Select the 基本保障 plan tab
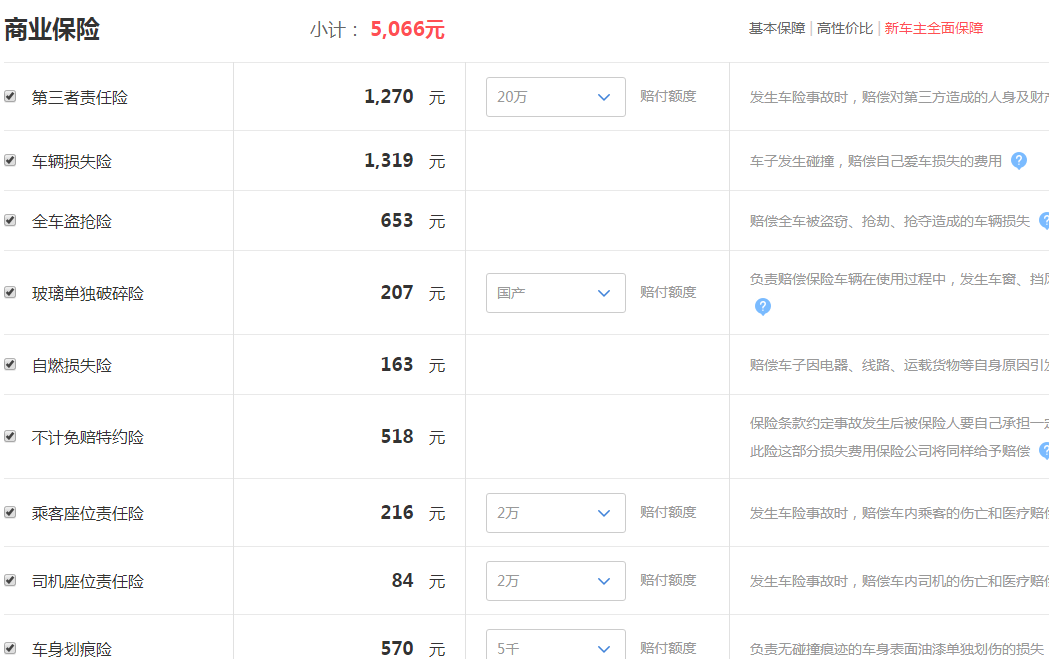The image size is (1049, 659). (777, 28)
